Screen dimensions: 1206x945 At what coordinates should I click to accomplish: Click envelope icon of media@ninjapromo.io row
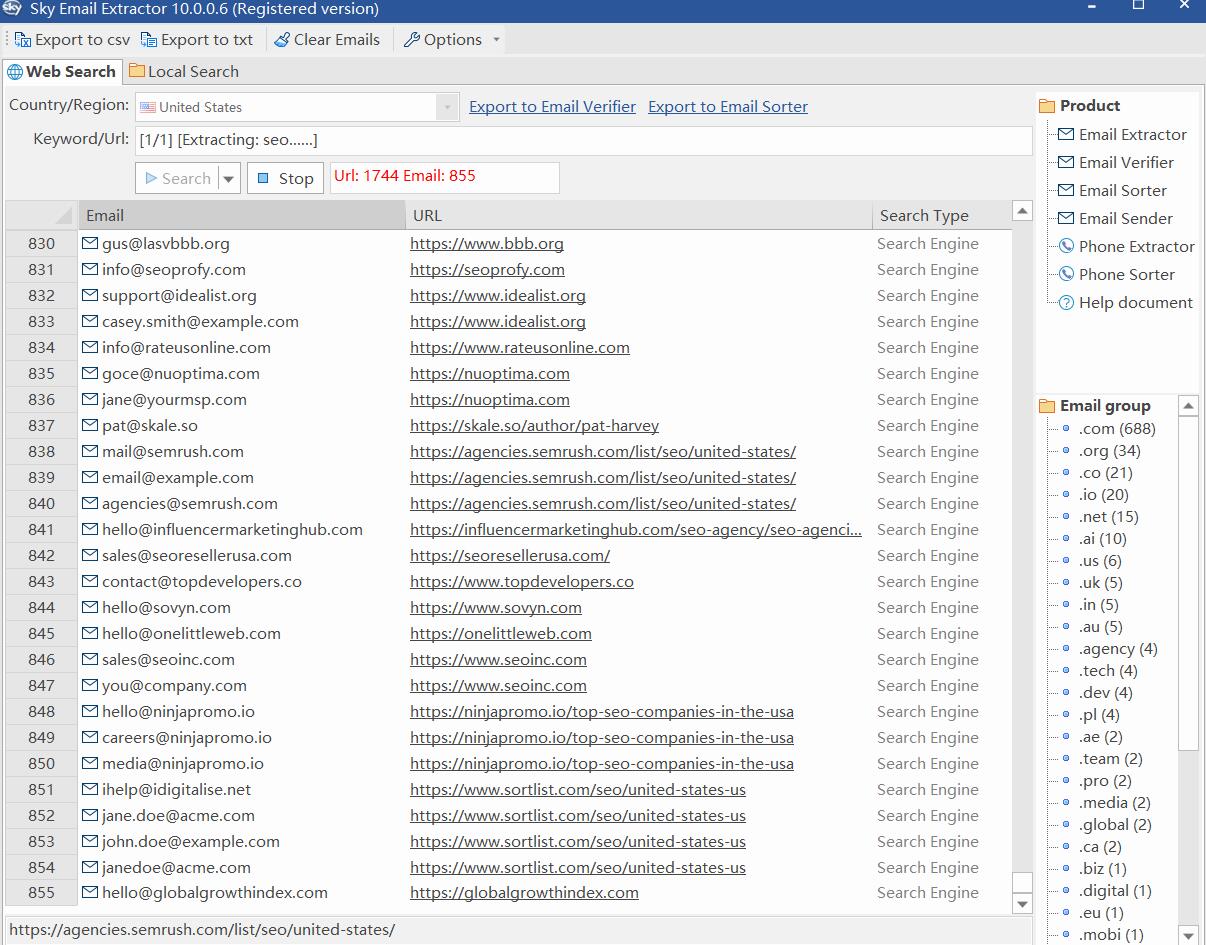[90, 763]
